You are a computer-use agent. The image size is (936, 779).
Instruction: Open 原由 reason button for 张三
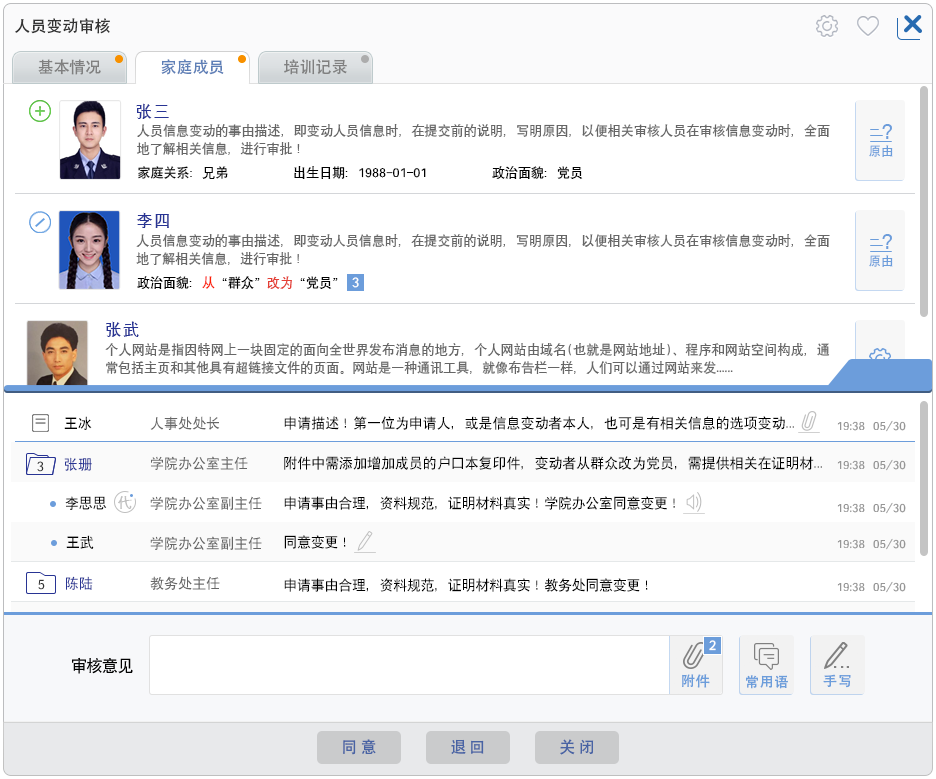click(880, 141)
